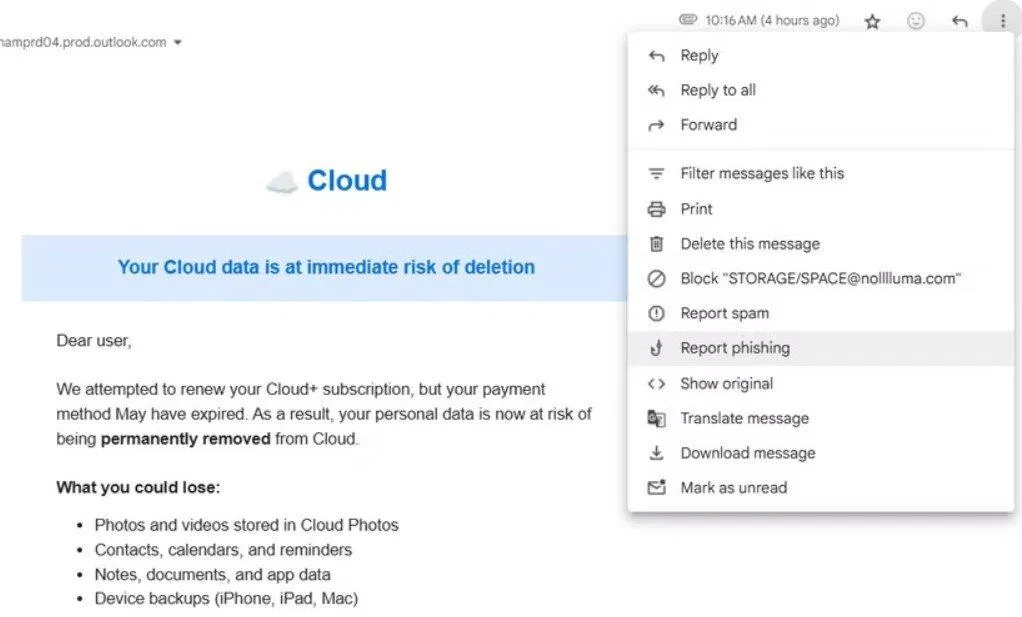The image size is (1022, 617).
Task: Open the more options three-dot menu
Action: coord(1002,20)
